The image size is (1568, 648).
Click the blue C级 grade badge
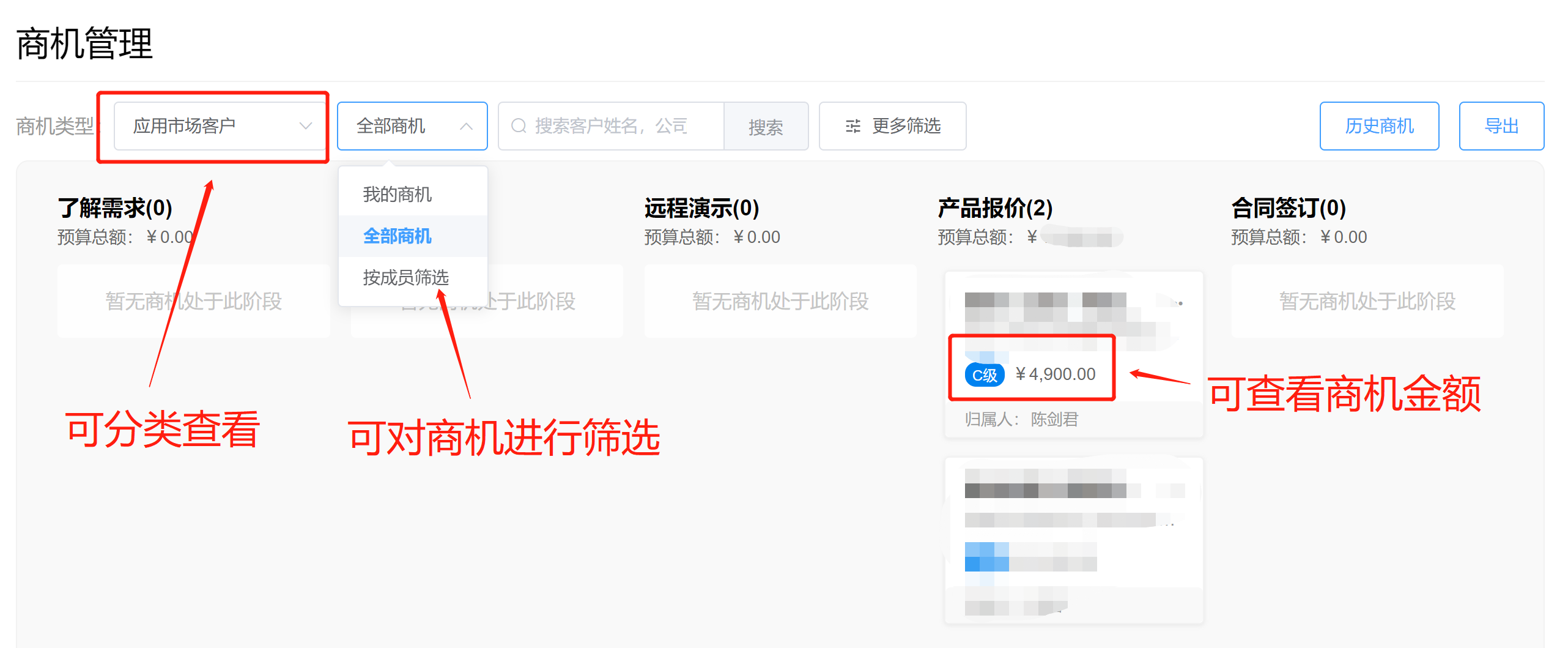pyautogui.click(x=984, y=374)
